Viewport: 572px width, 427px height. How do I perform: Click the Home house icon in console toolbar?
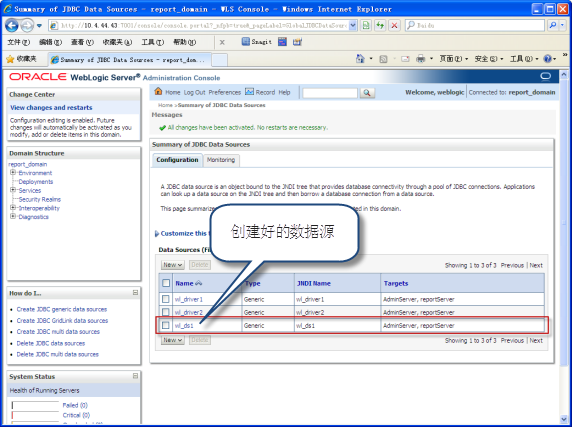pyautogui.click(x=158, y=91)
